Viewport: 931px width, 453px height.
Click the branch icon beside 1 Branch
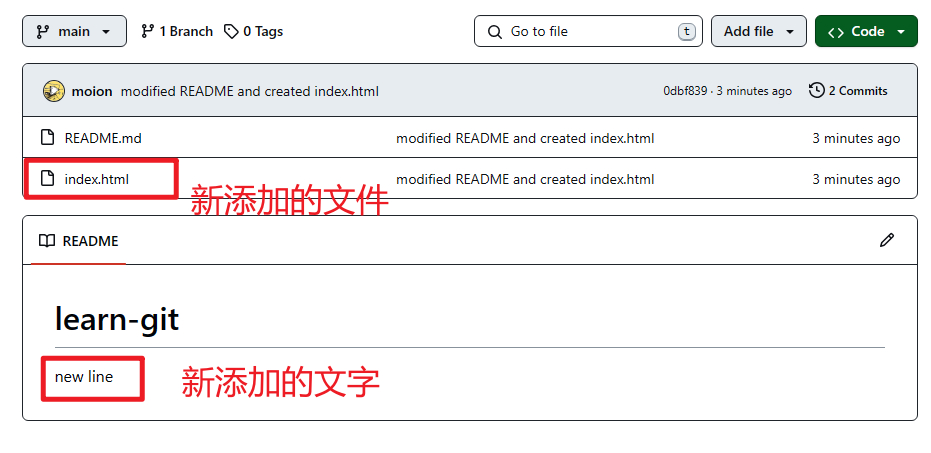point(148,31)
